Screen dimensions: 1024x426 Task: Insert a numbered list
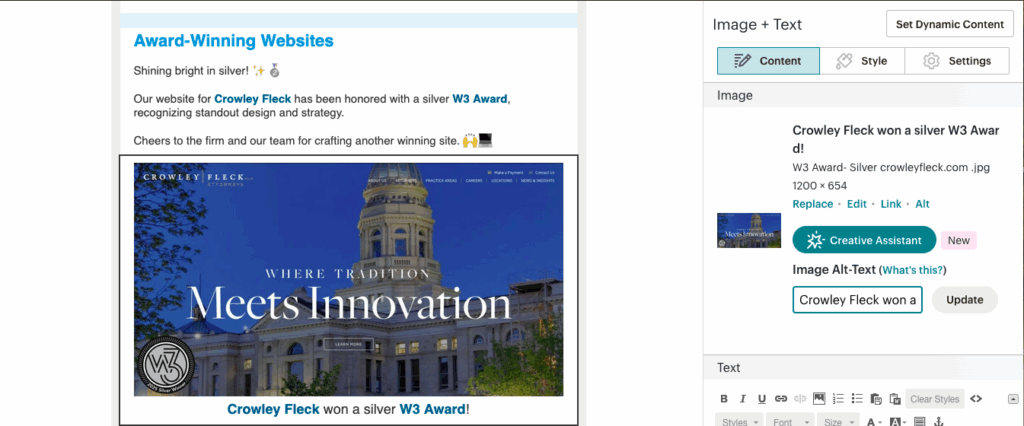pyautogui.click(x=839, y=399)
